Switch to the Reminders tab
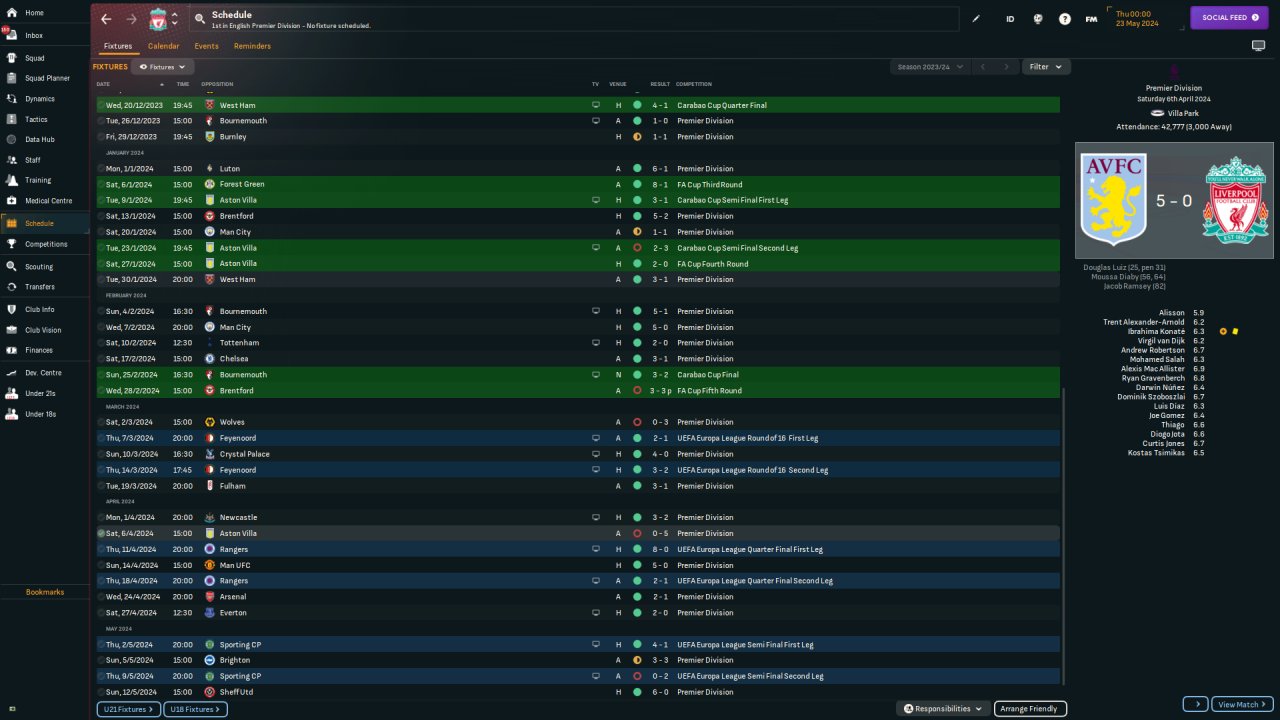 (252, 46)
